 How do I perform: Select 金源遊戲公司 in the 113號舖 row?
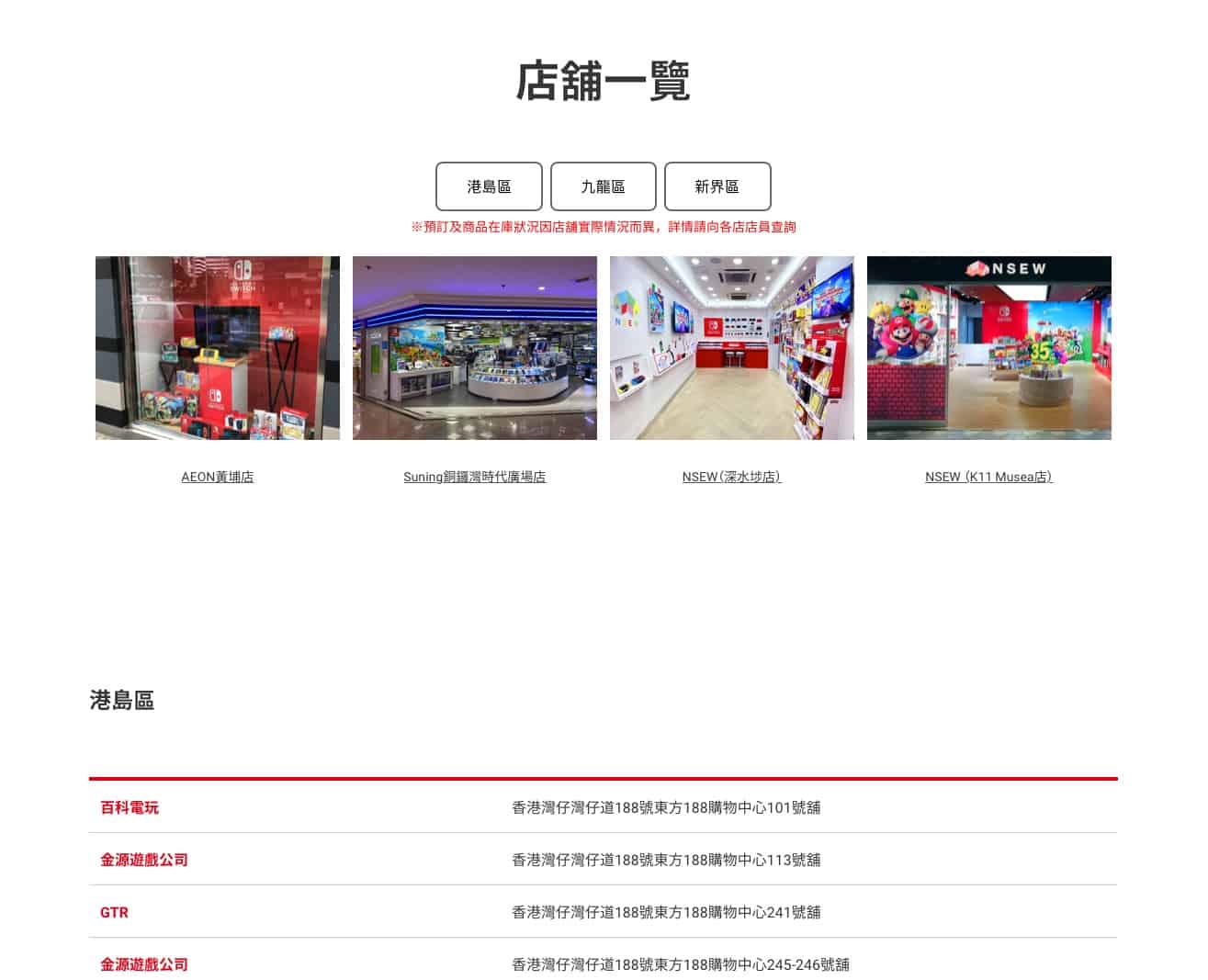click(144, 860)
